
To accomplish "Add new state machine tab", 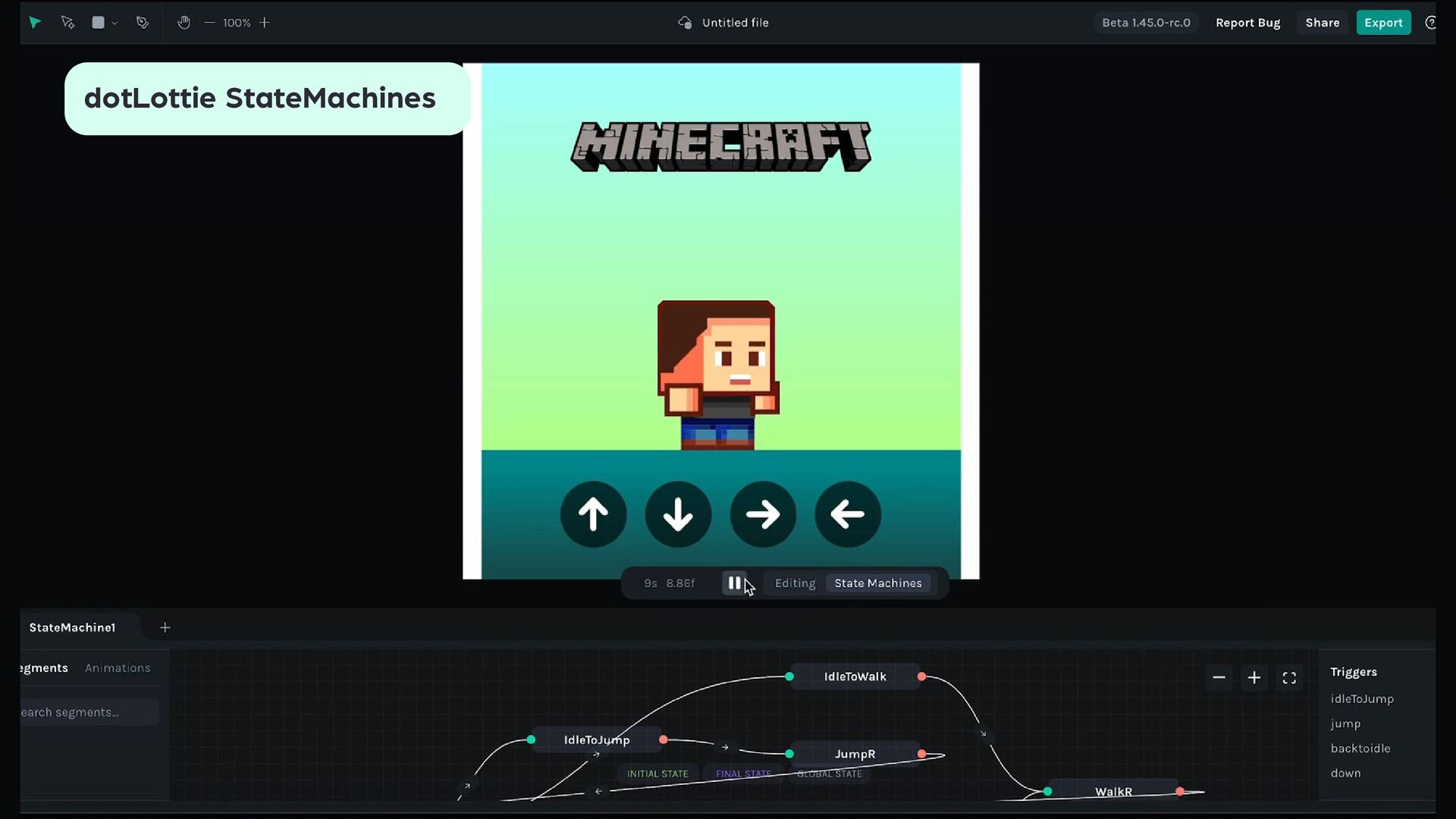I will [x=165, y=628].
